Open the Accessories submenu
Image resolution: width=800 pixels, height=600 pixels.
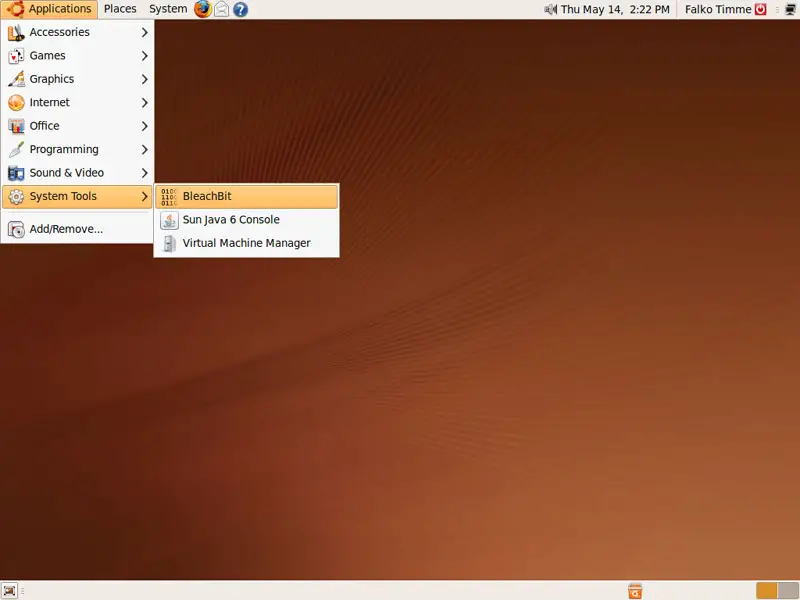point(78,32)
